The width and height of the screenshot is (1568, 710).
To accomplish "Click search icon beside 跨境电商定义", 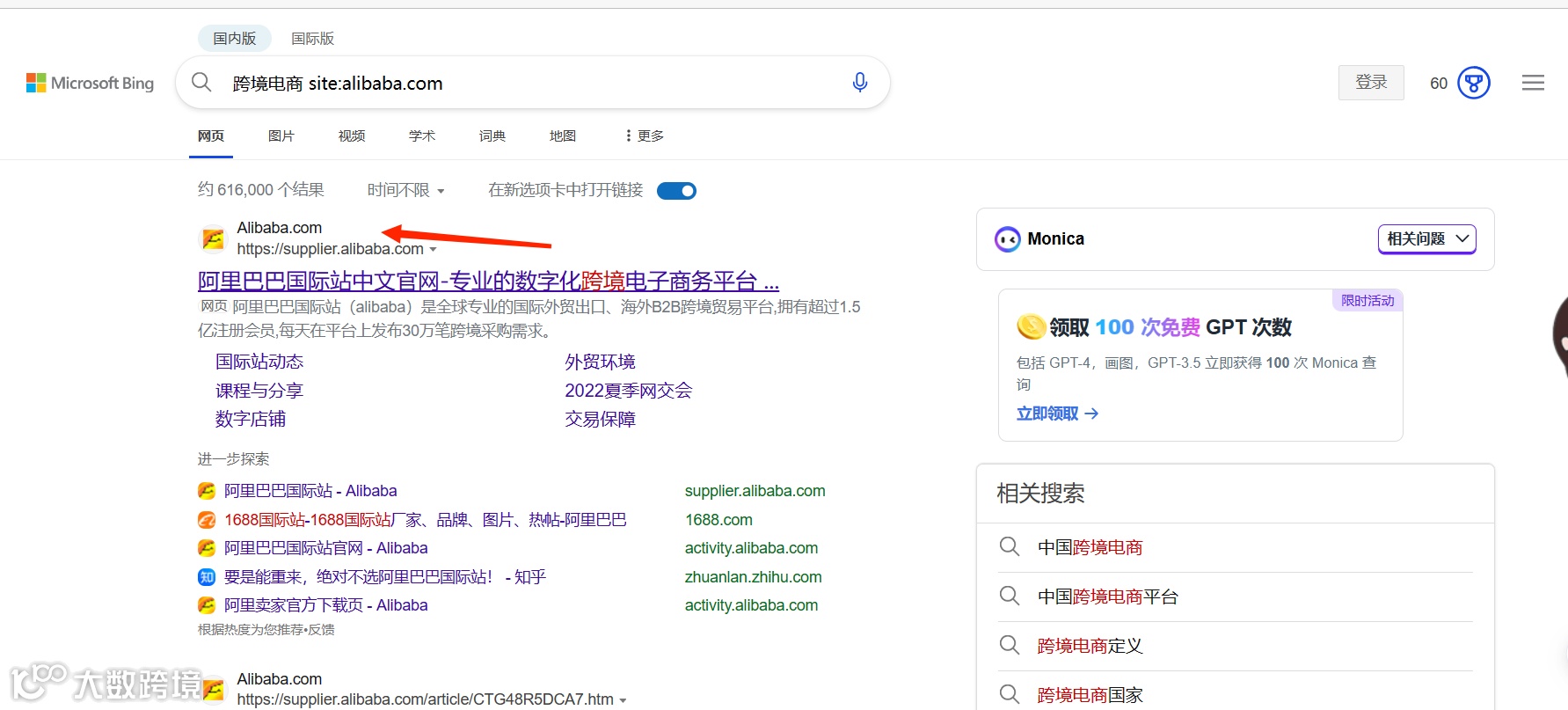I will click(1010, 646).
